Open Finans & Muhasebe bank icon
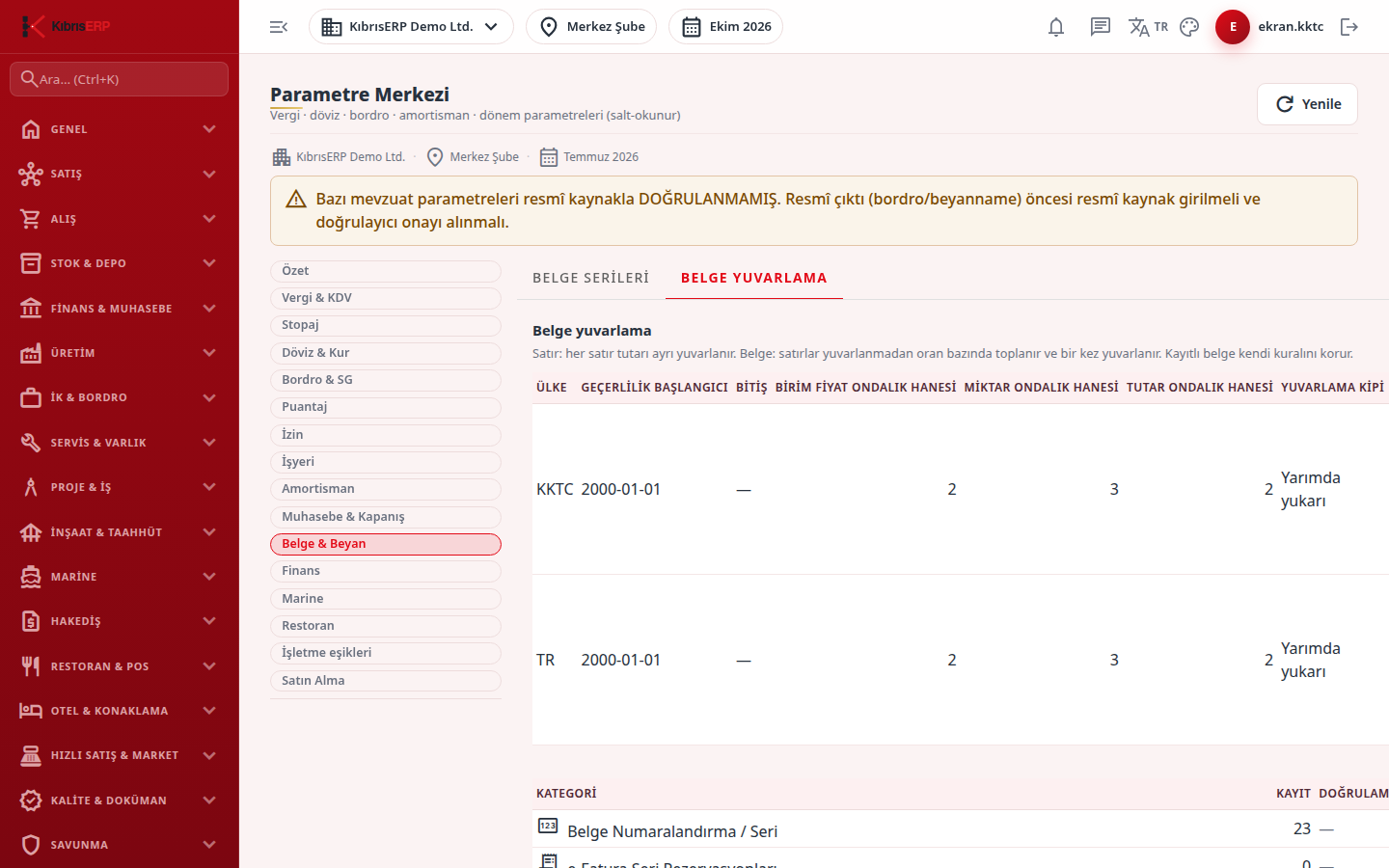Viewport: 1389px width, 868px height. tap(31, 309)
